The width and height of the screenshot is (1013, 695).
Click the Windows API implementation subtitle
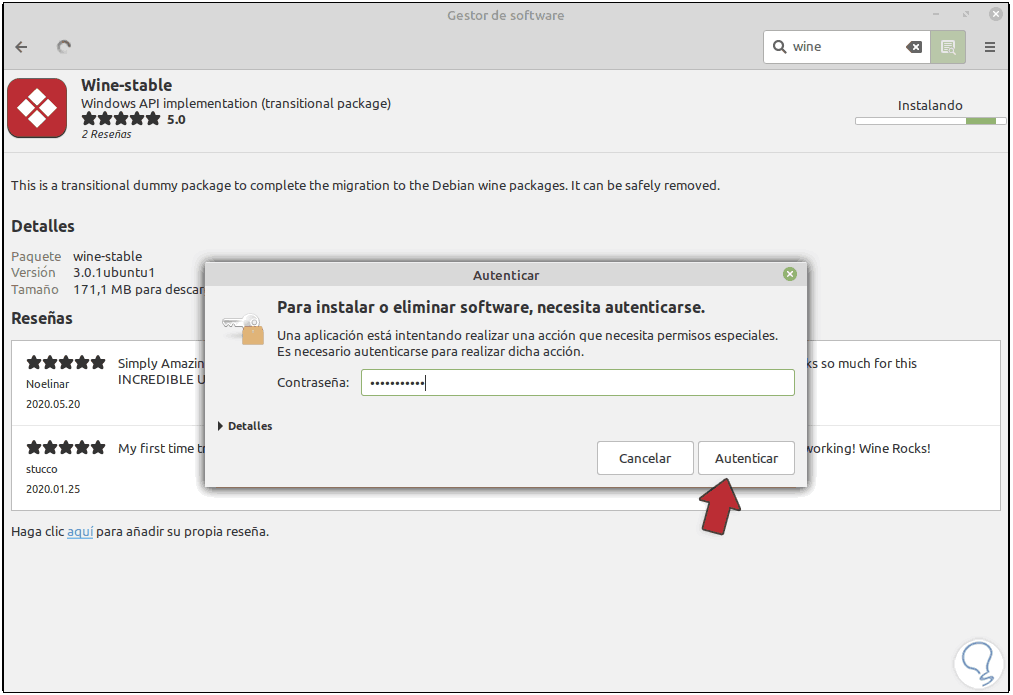236,103
